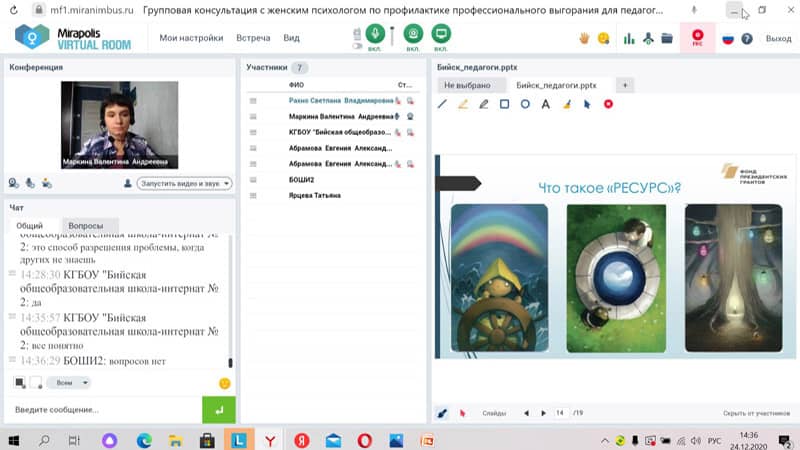This screenshot has width=800, height=450.
Task: Select the blue pointer arrow tool
Action: click(587, 104)
